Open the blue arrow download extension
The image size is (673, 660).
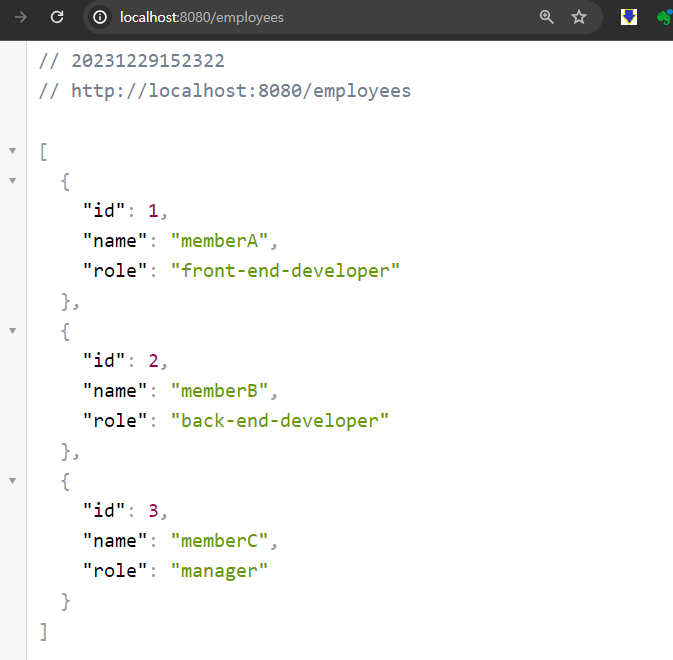point(629,17)
